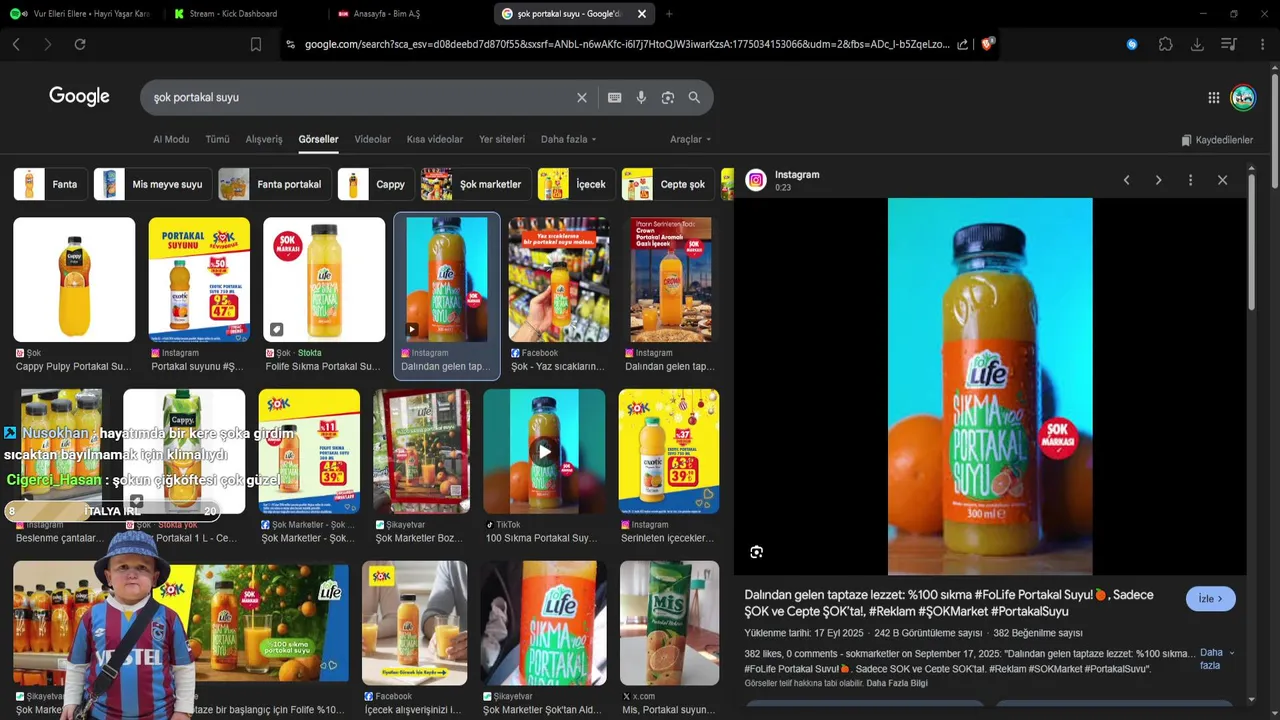Open browser extensions puzzle icon
This screenshot has width=1280, height=720.
pos(1166,44)
